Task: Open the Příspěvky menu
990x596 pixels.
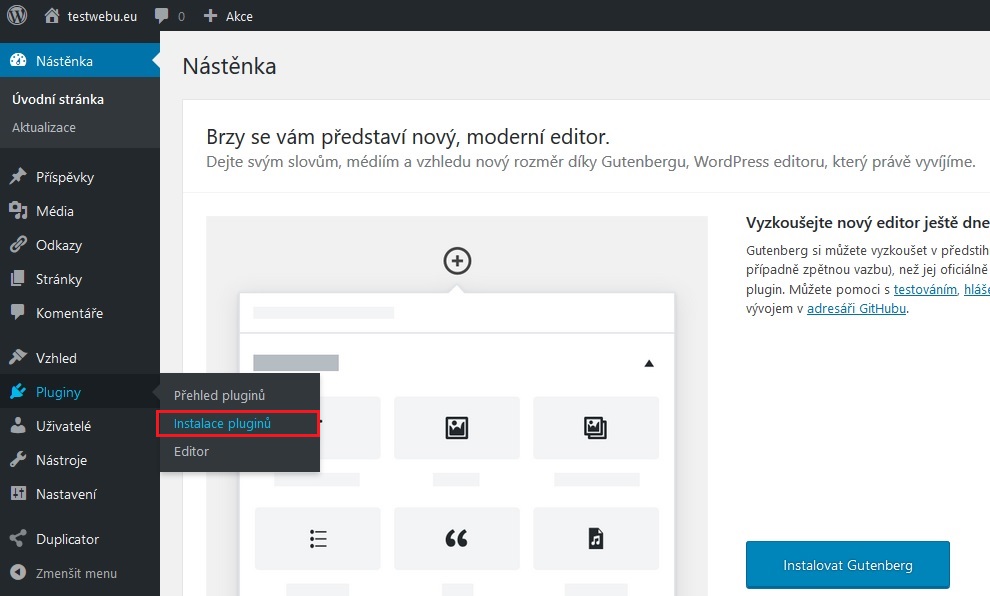Action: [64, 177]
